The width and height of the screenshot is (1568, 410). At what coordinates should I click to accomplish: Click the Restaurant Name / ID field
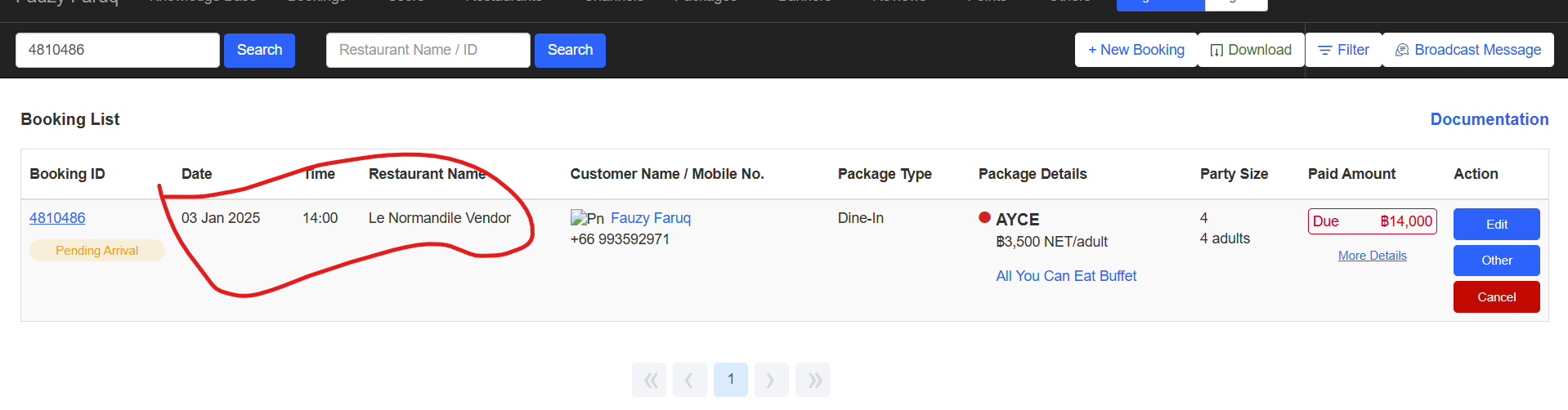(428, 50)
